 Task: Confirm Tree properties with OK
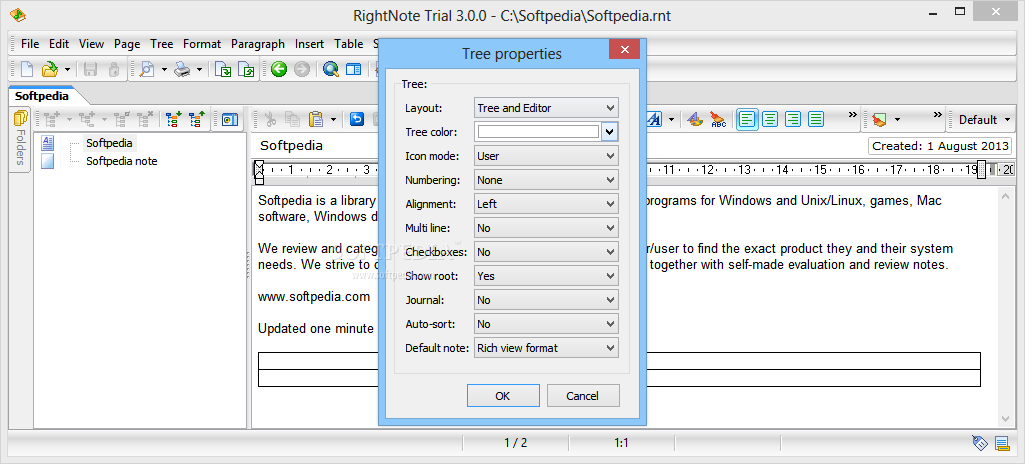pos(503,395)
